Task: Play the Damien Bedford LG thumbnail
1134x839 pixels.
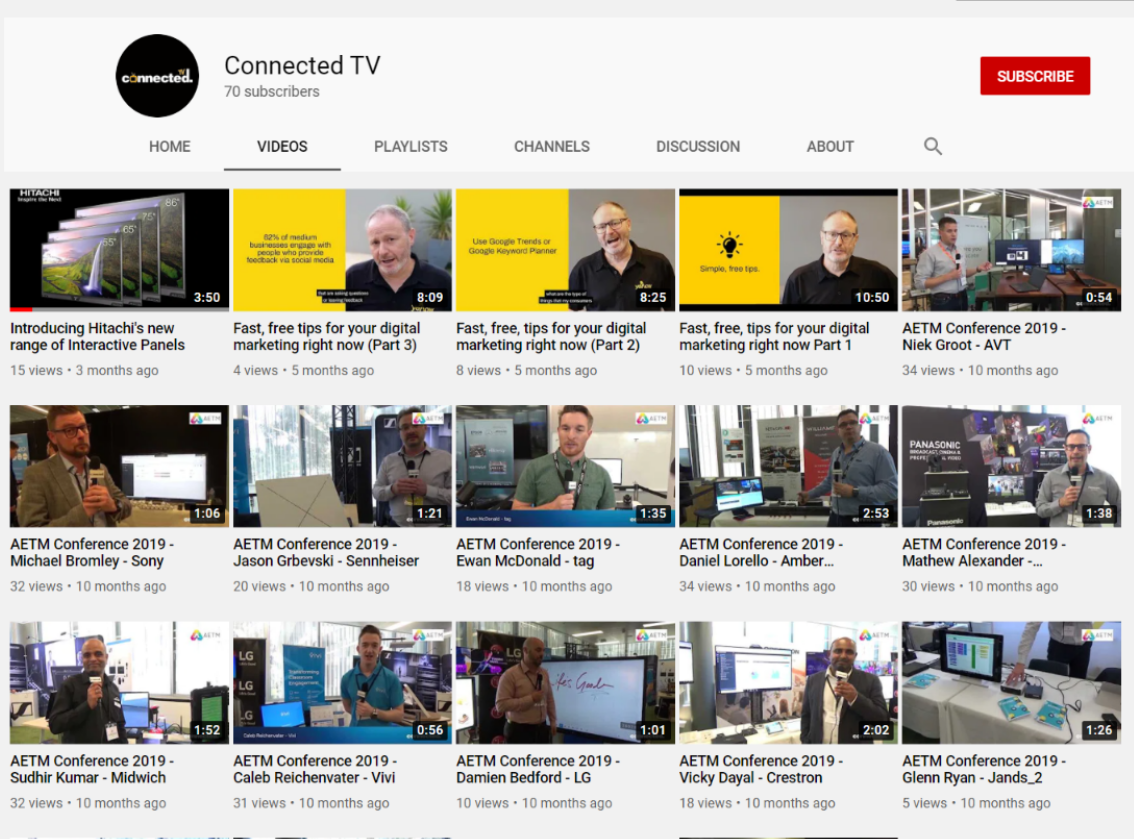Action: [565, 683]
